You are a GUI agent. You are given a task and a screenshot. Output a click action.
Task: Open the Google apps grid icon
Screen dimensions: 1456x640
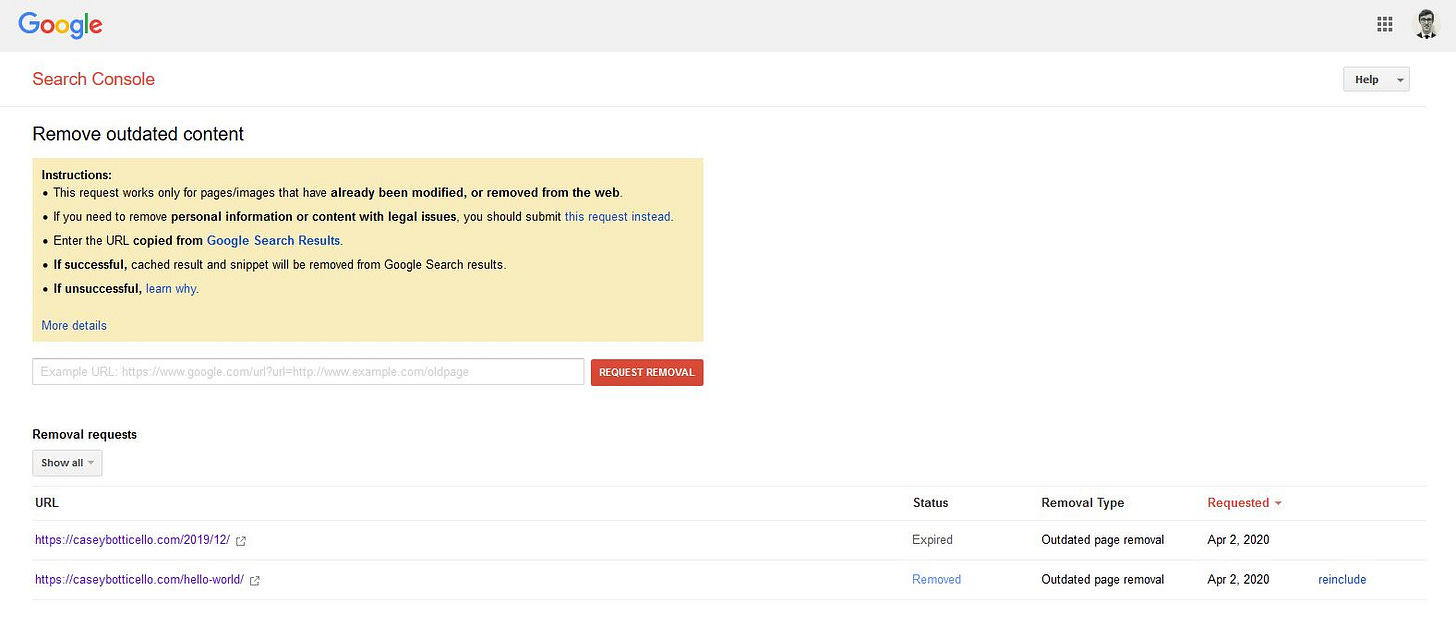[x=1385, y=25]
